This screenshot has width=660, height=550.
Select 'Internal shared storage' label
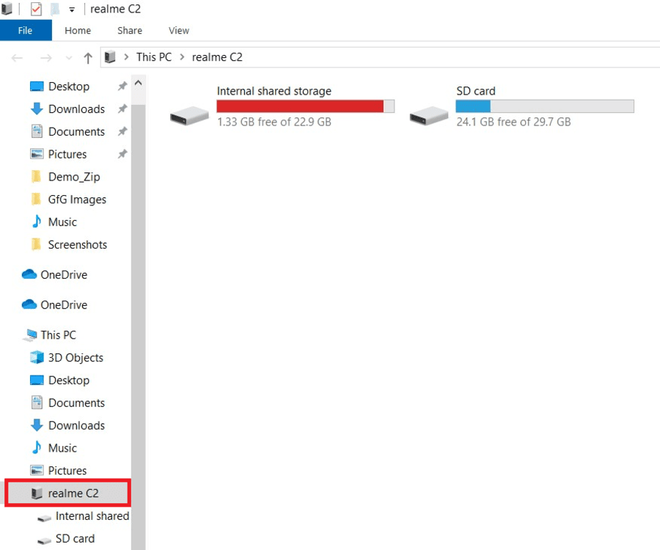tap(274, 91)
